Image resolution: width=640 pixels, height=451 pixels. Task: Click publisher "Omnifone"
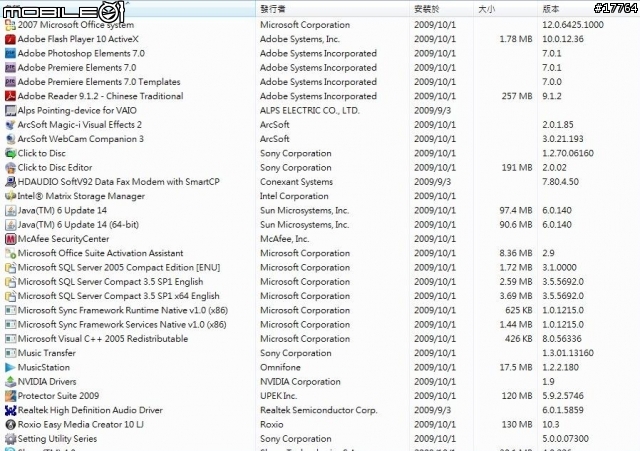point(280,367)
